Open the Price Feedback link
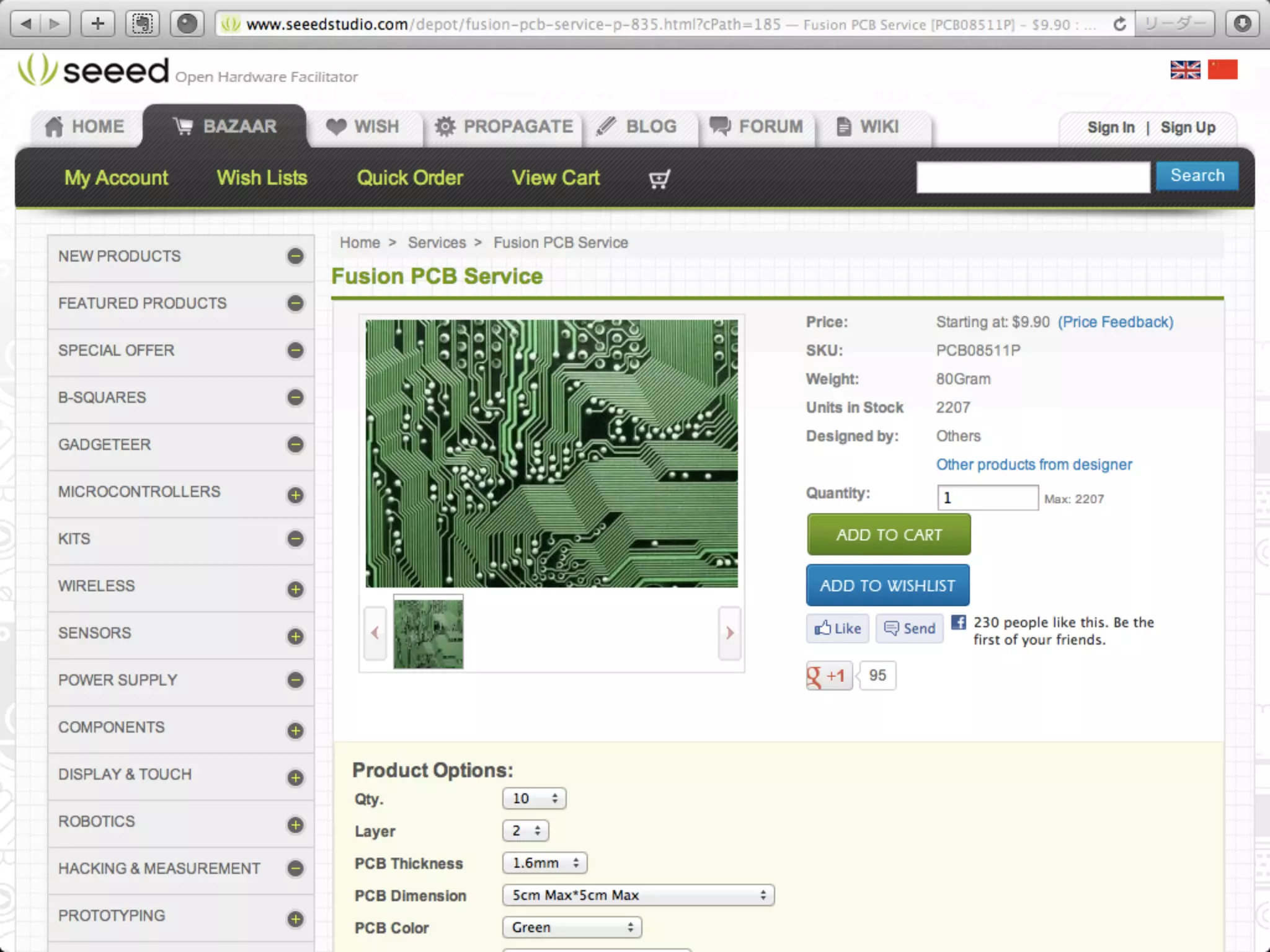 tap(1115, 322)
